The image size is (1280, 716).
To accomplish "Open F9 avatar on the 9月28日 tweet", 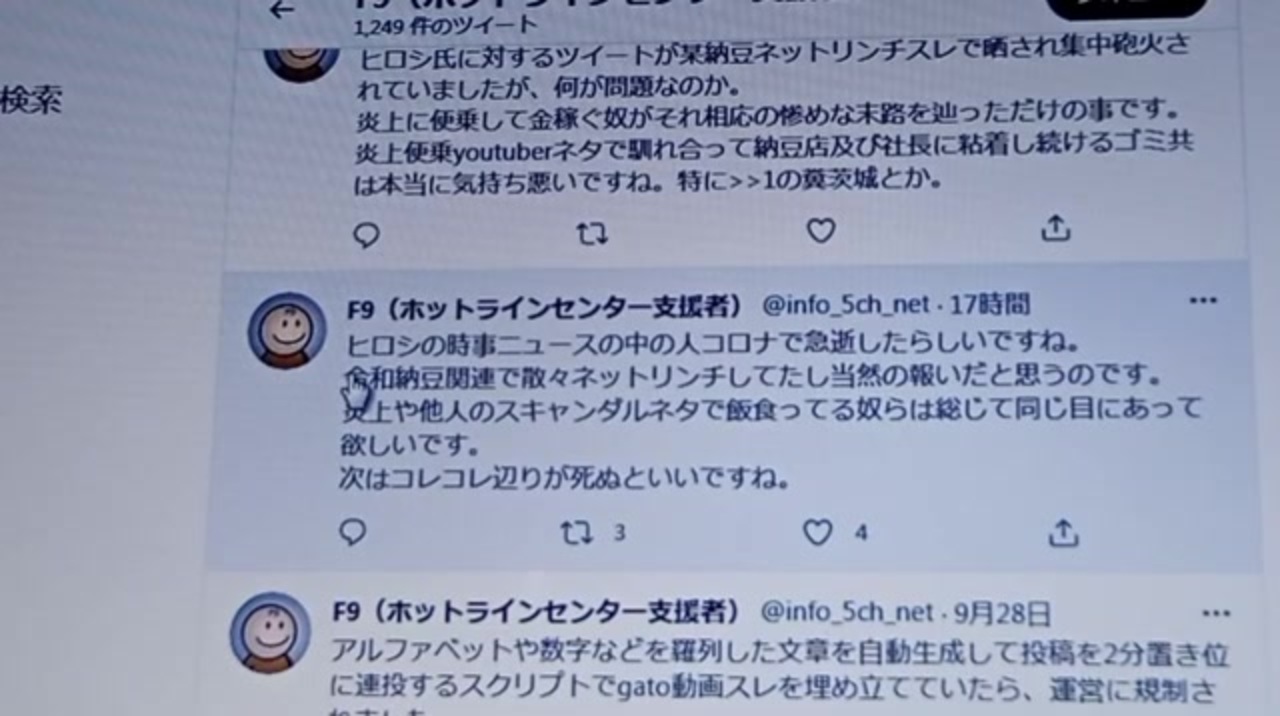I will coord(270,632).
